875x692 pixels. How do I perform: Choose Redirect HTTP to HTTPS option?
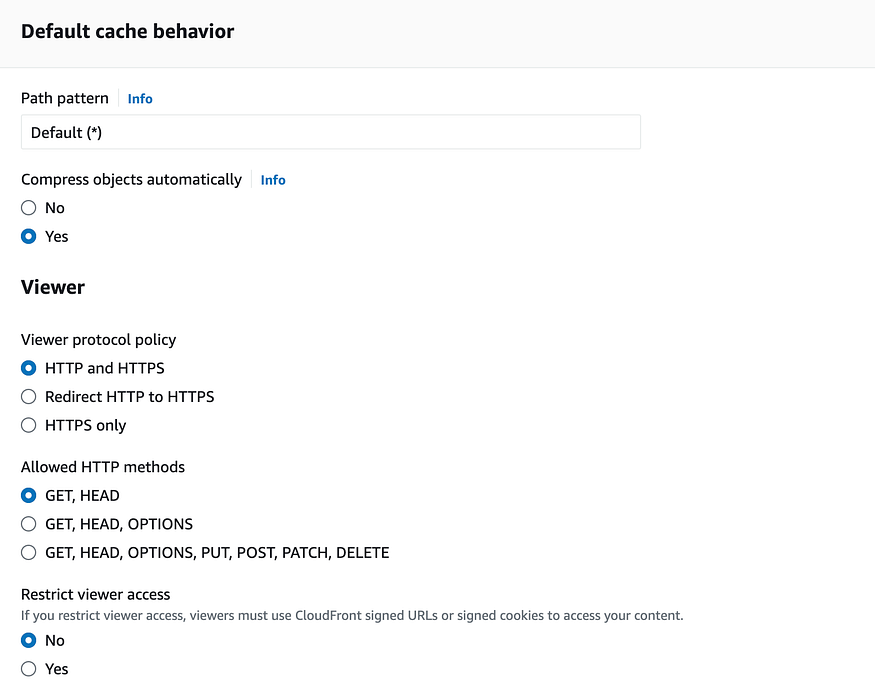(29, 397)
